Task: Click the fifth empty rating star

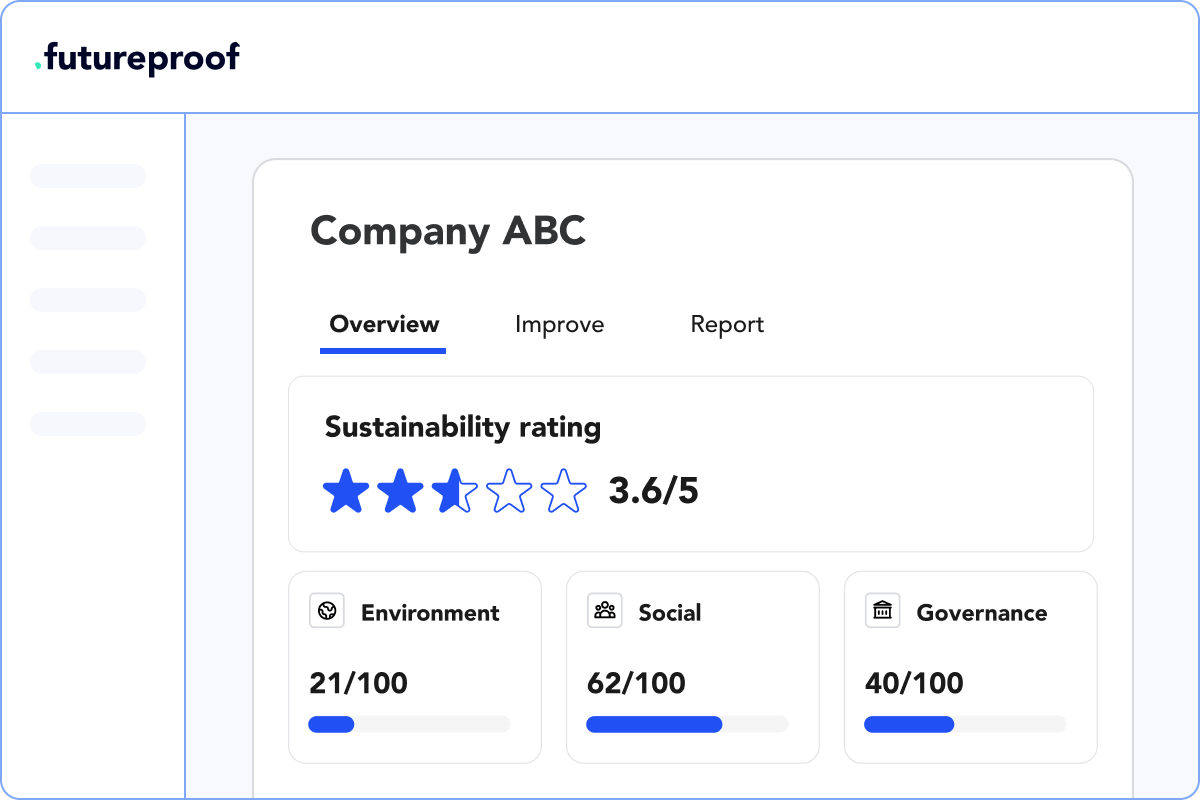Action: 563,492
